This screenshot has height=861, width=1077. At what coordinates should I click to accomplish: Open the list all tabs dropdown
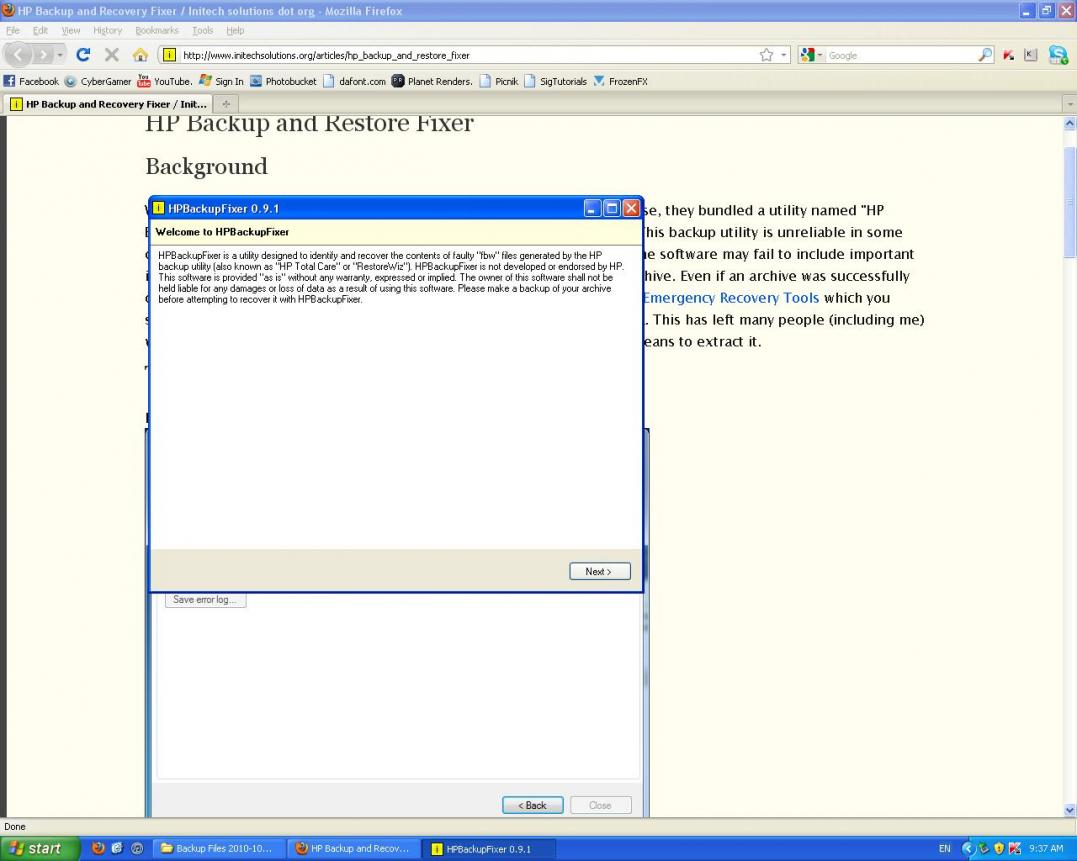pos(1069,104)
